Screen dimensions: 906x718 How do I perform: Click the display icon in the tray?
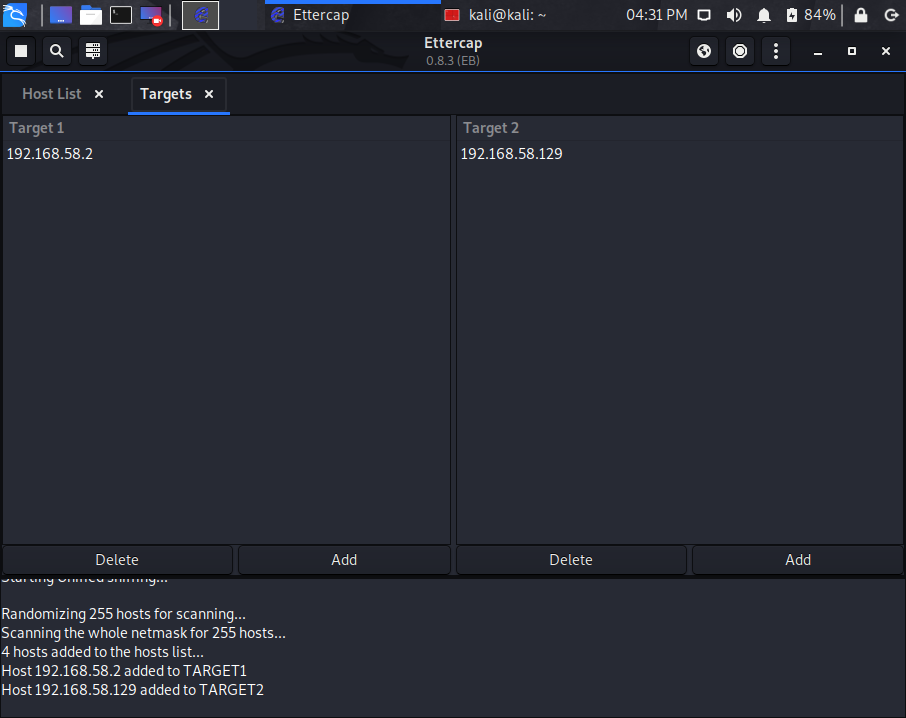(704, 15)
